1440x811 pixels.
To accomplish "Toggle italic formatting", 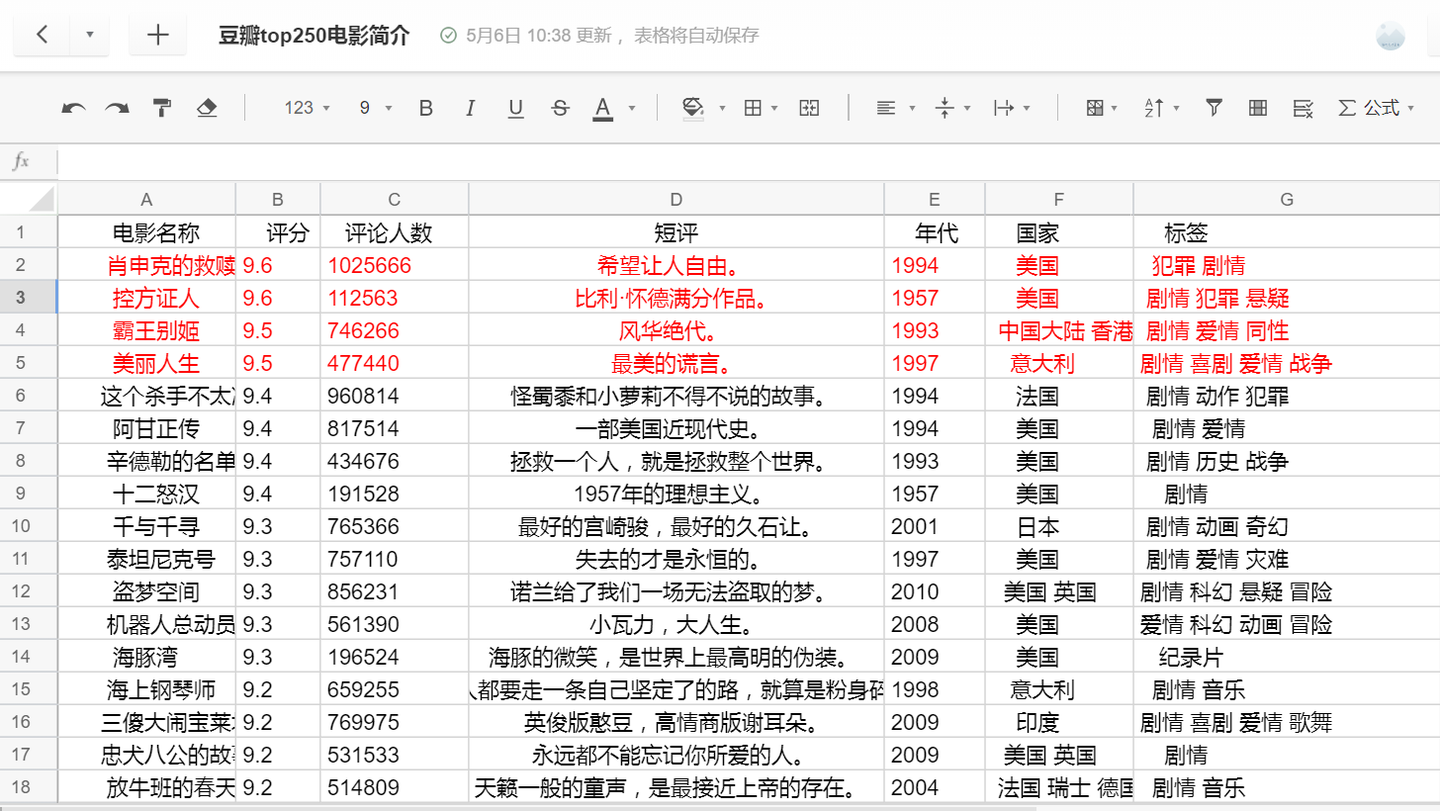I will [x=470, y=108].
